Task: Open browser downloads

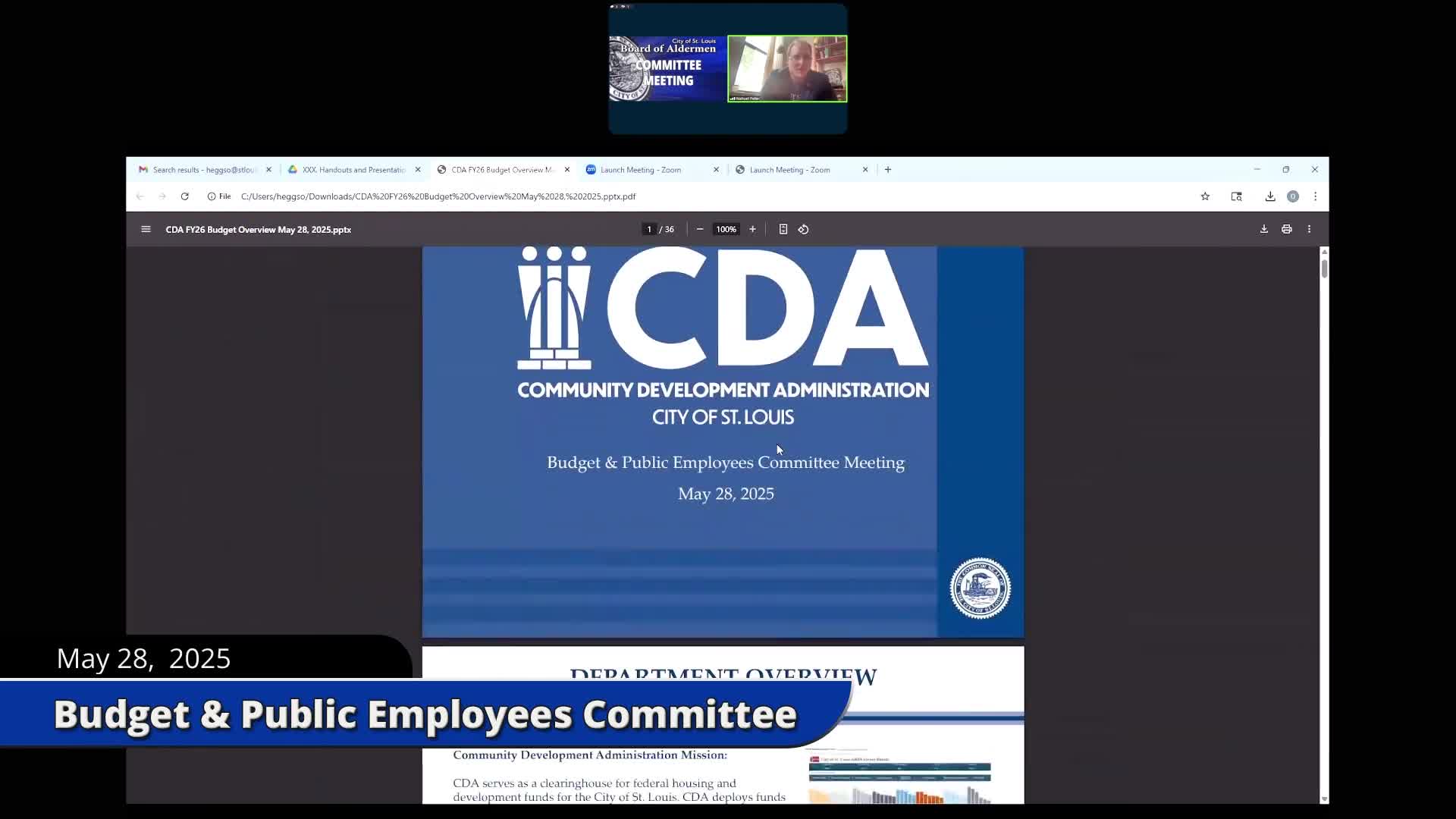Action: tap(1270, 196)
